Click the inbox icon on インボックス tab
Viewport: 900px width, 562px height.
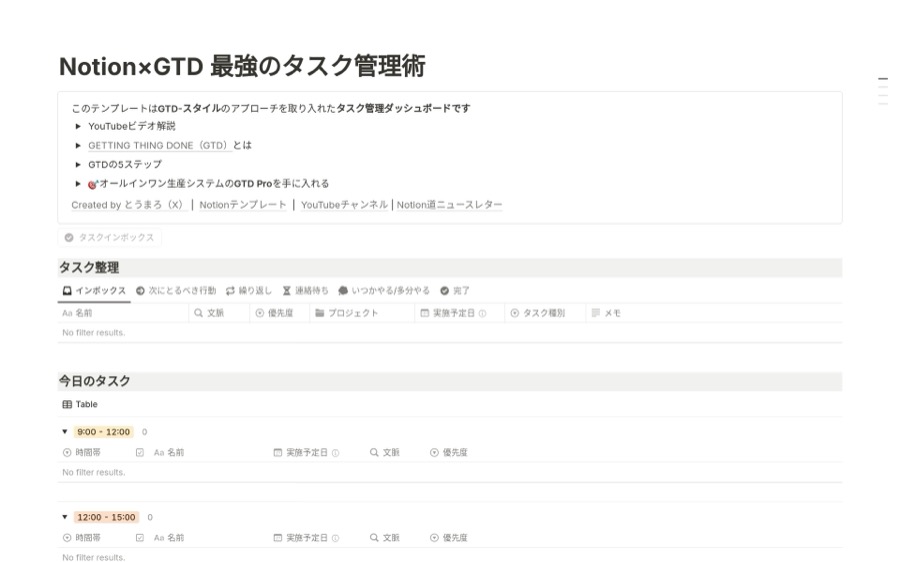tap(67, 291)
